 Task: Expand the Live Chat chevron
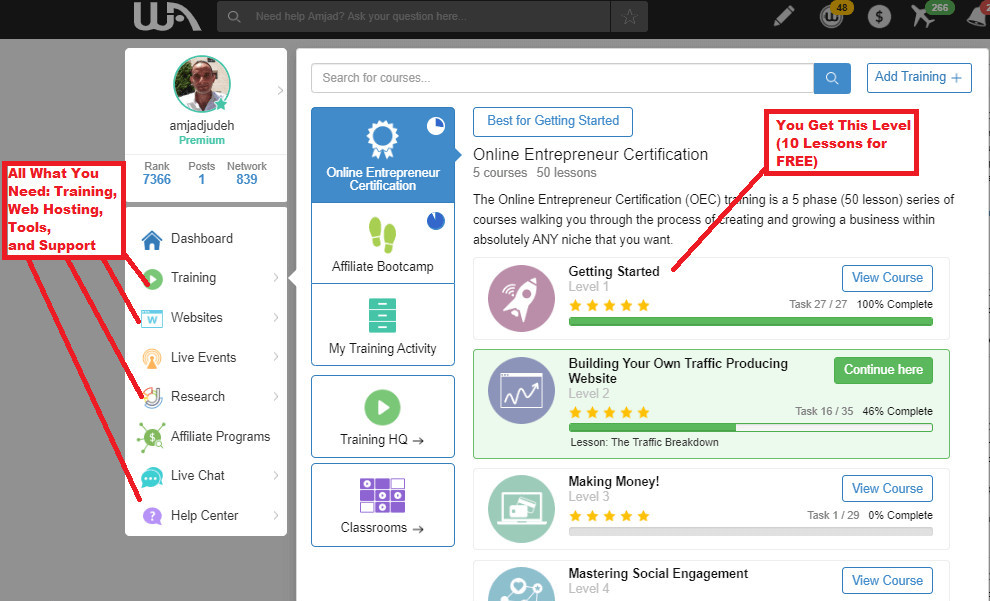pyautogui.click(x=276, y=475)
